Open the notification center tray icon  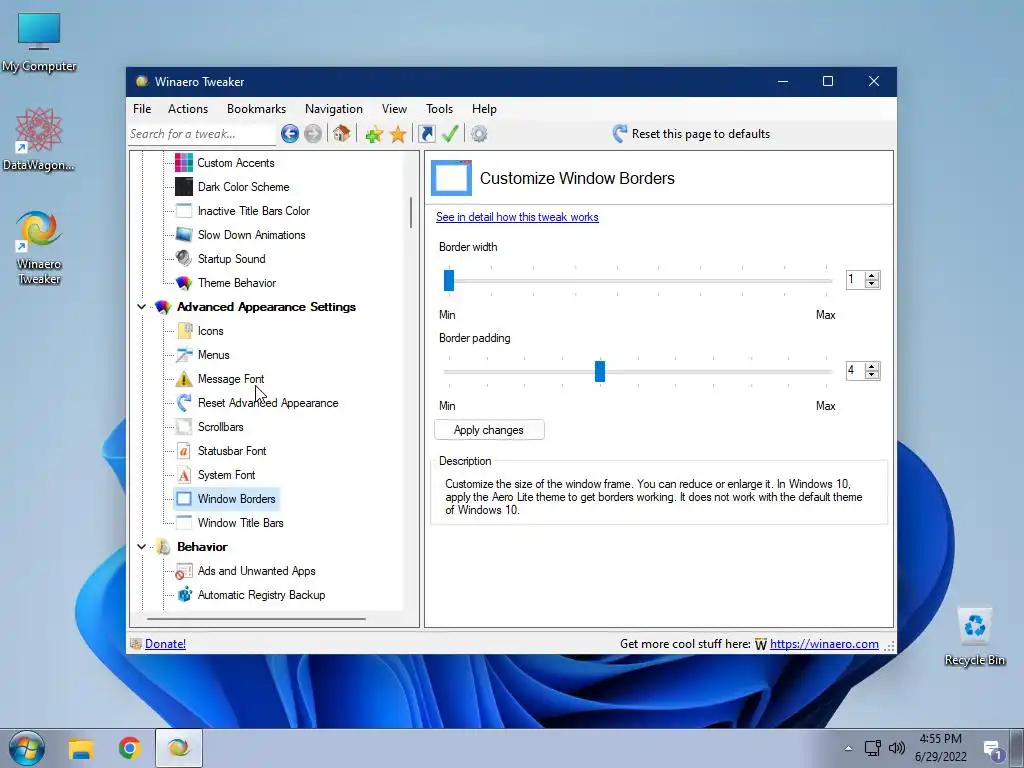[993, 750]
